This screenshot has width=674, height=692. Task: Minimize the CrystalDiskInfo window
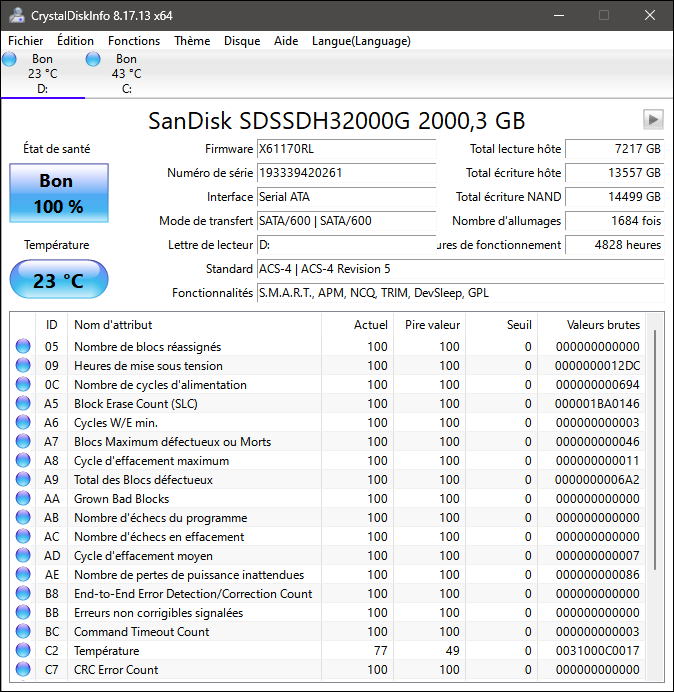click(559, 15)
